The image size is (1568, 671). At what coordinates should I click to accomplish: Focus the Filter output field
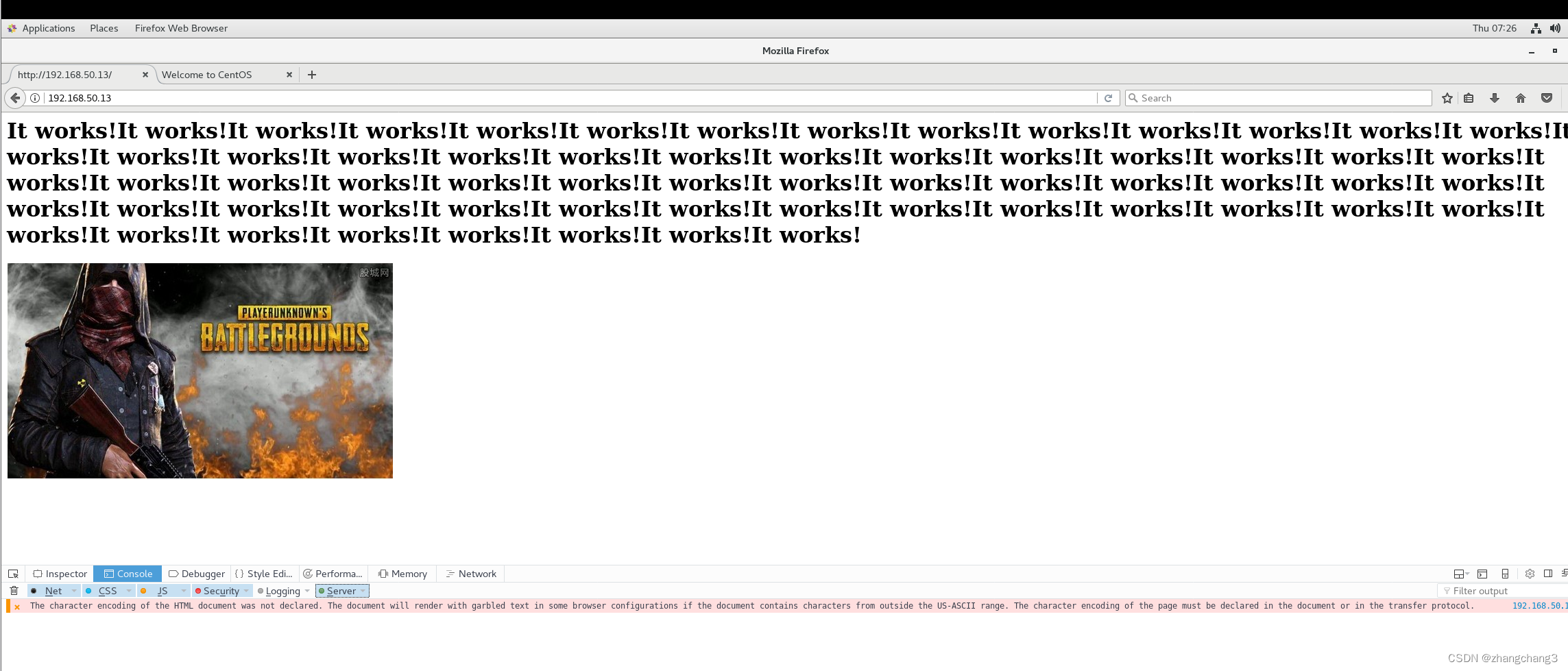[1501, 591]
